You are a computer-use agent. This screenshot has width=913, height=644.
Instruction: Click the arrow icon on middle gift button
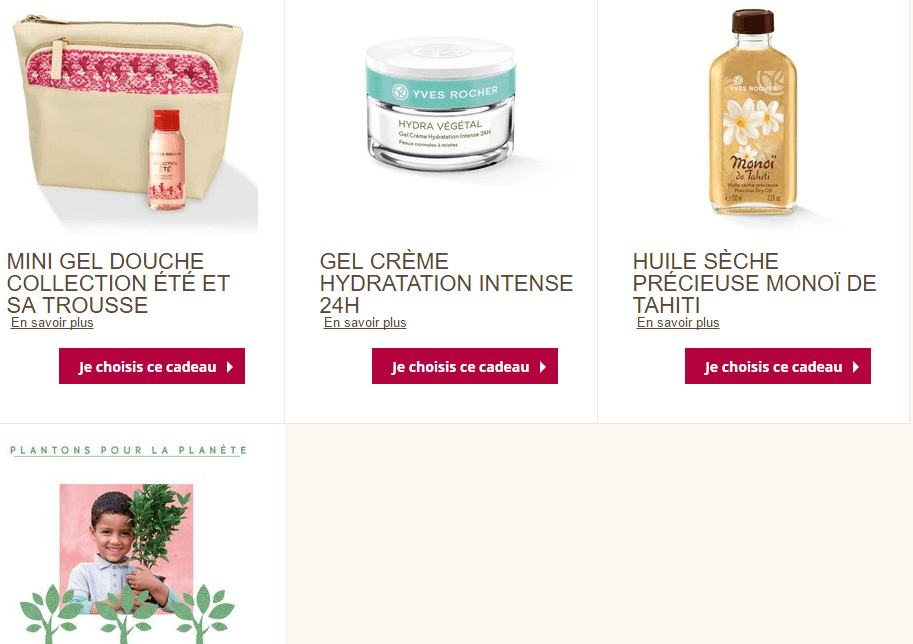tap(543, 367)
